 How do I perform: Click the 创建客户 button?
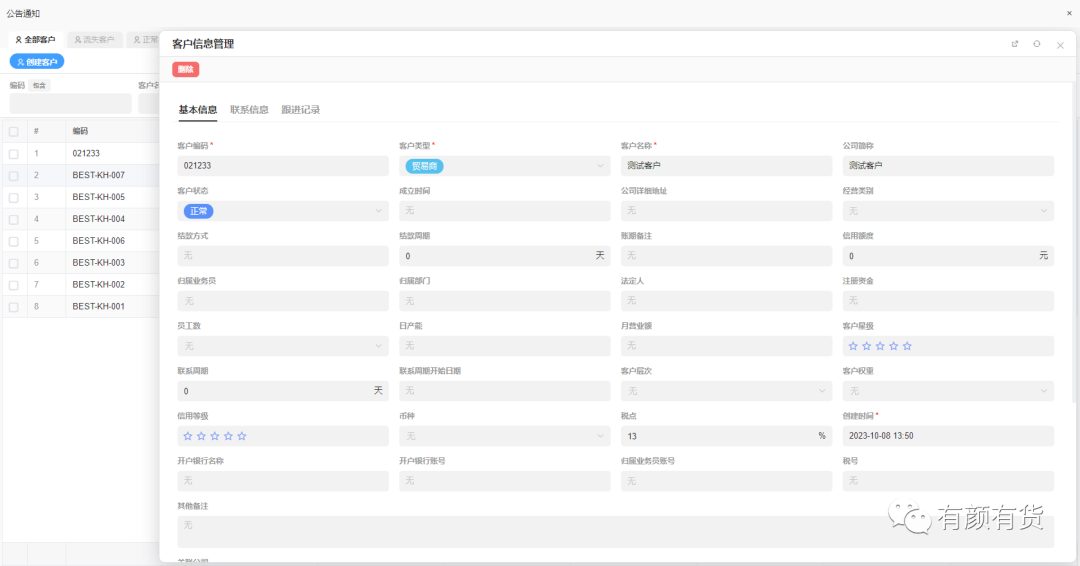click(37, 62)
